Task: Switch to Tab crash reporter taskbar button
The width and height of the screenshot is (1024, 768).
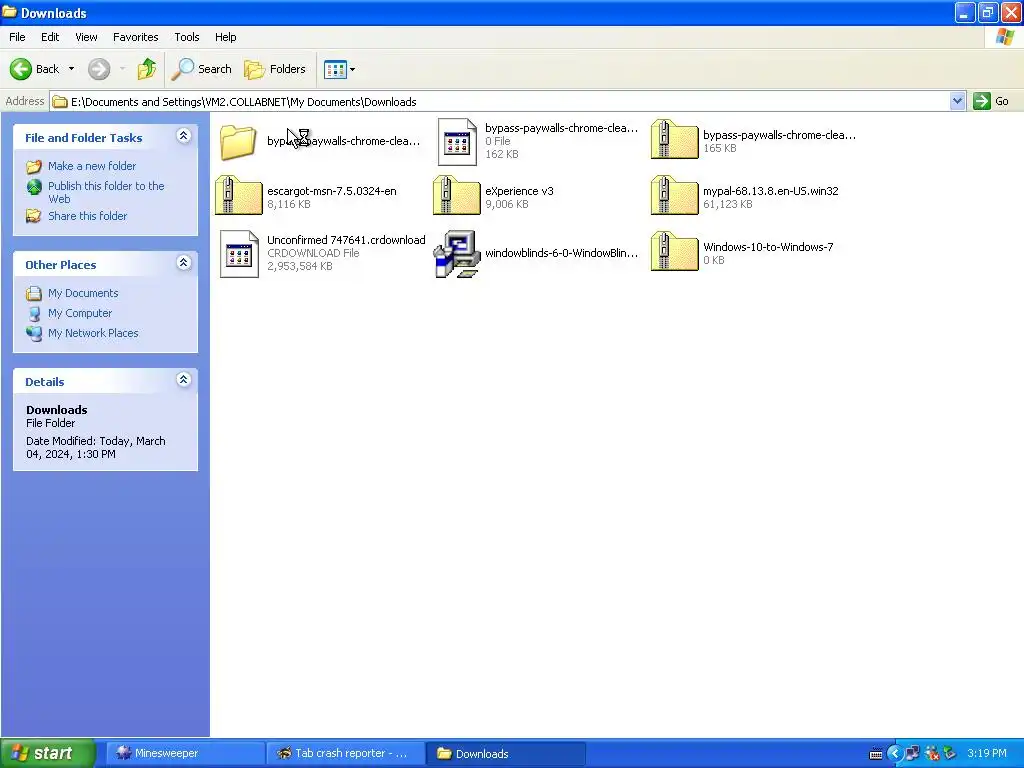Action: coord(346,753)
